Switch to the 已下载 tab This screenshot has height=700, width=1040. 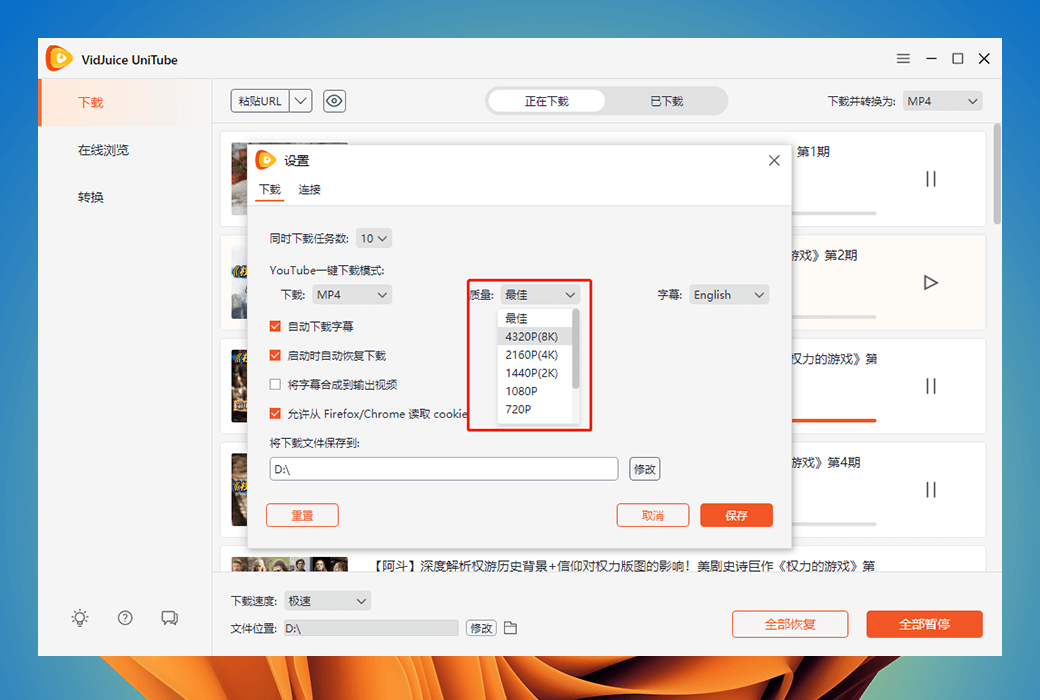667,101
